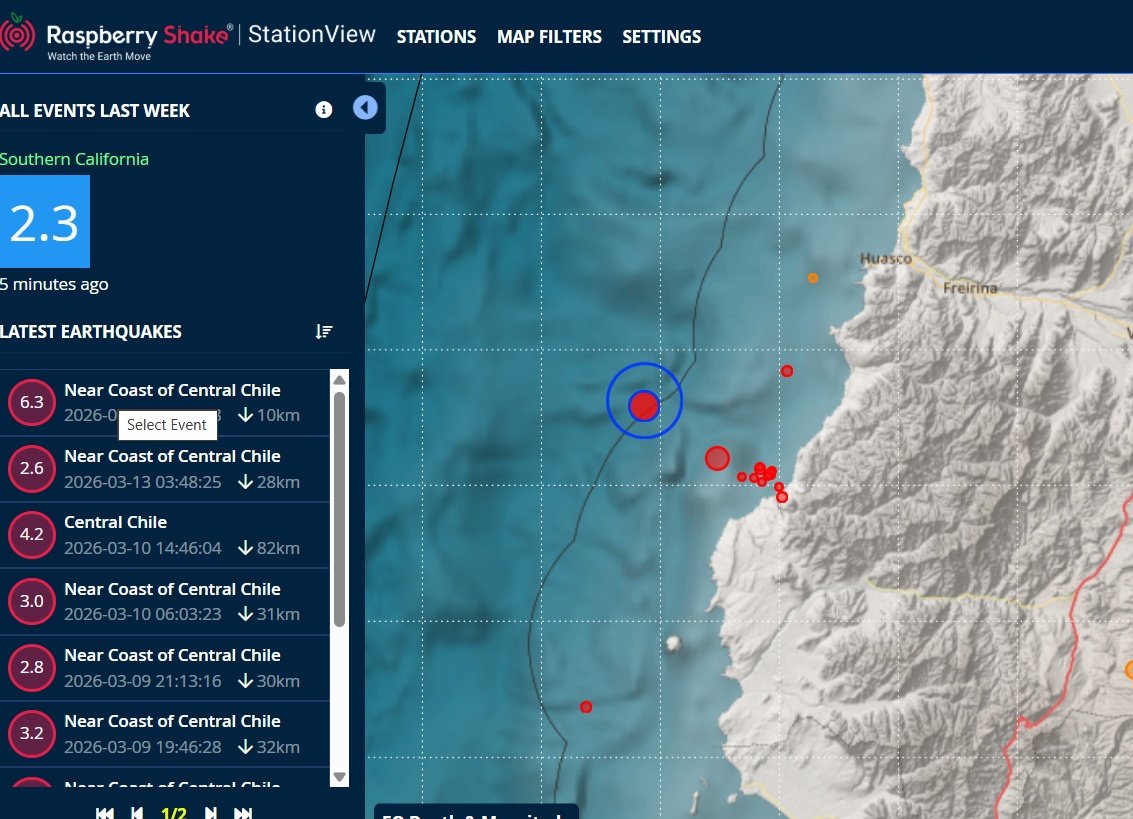Go to the next page of earthquakes
This screenshot has width=1133, height=819.
[210, 812]
